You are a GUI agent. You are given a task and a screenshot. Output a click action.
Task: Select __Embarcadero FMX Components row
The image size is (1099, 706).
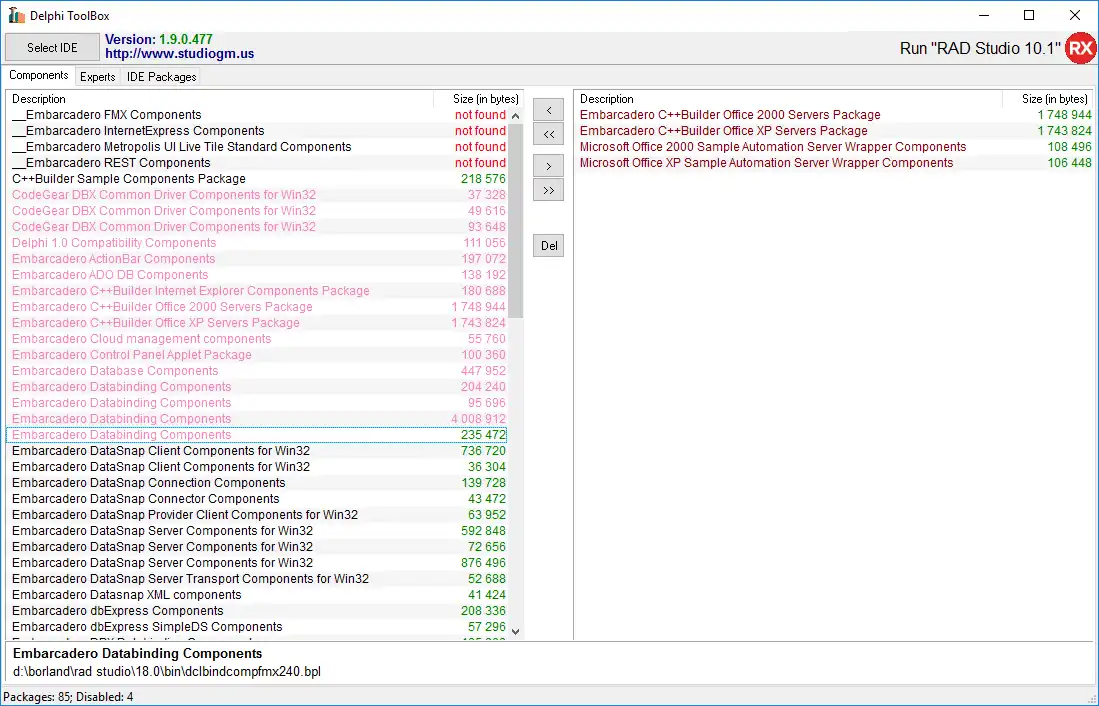[258, 115]
